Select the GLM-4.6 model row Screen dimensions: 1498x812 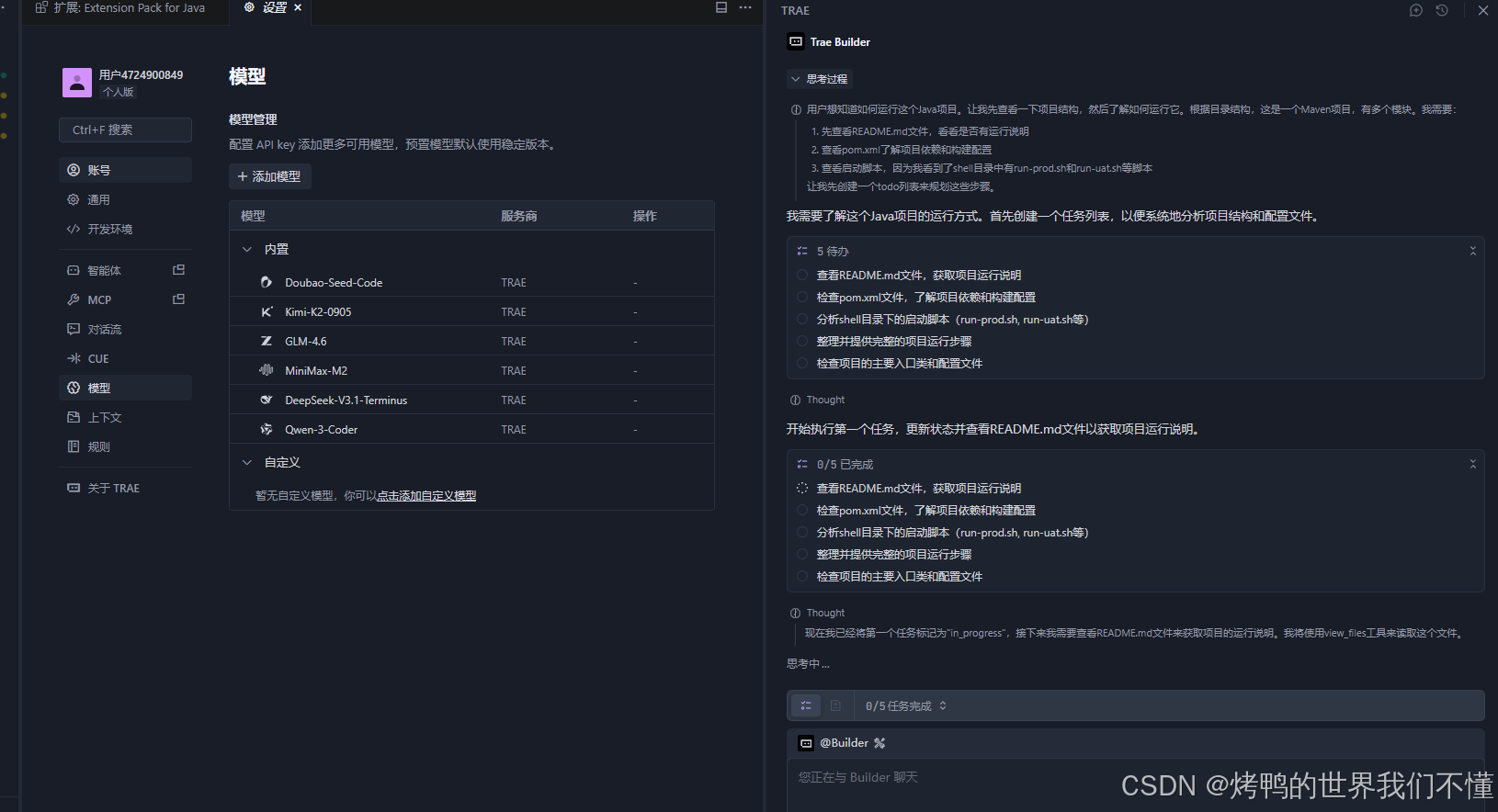click(x=471, y=341)
